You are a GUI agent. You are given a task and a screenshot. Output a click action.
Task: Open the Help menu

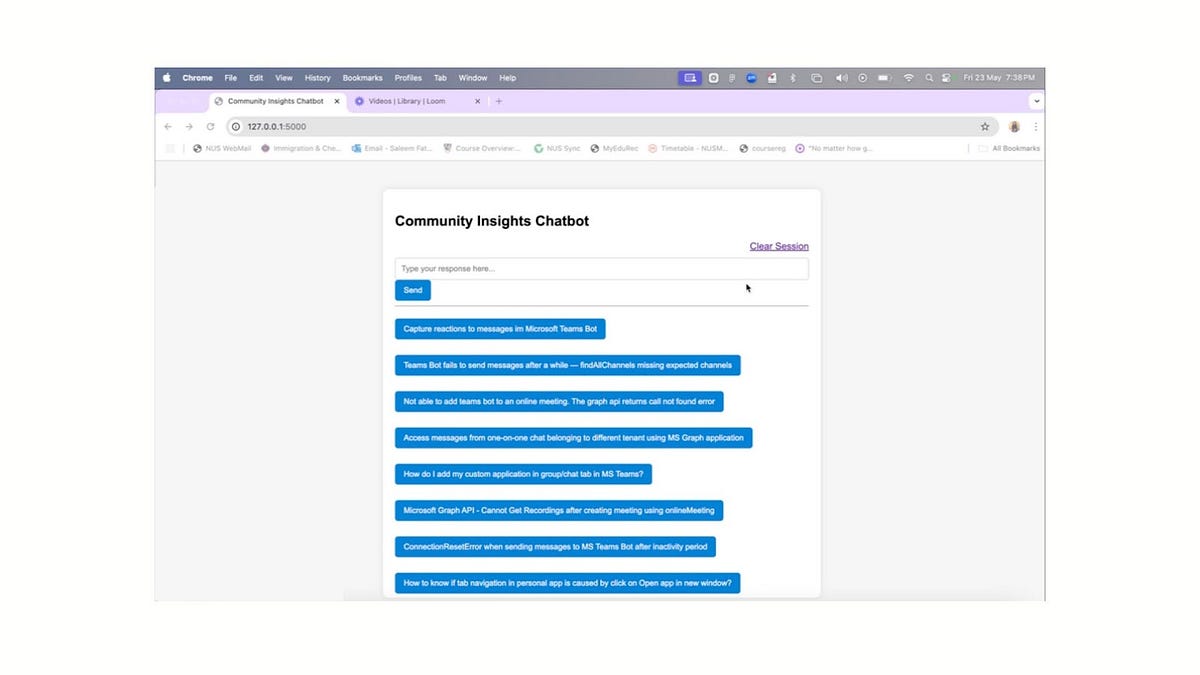tap(508, 78)
